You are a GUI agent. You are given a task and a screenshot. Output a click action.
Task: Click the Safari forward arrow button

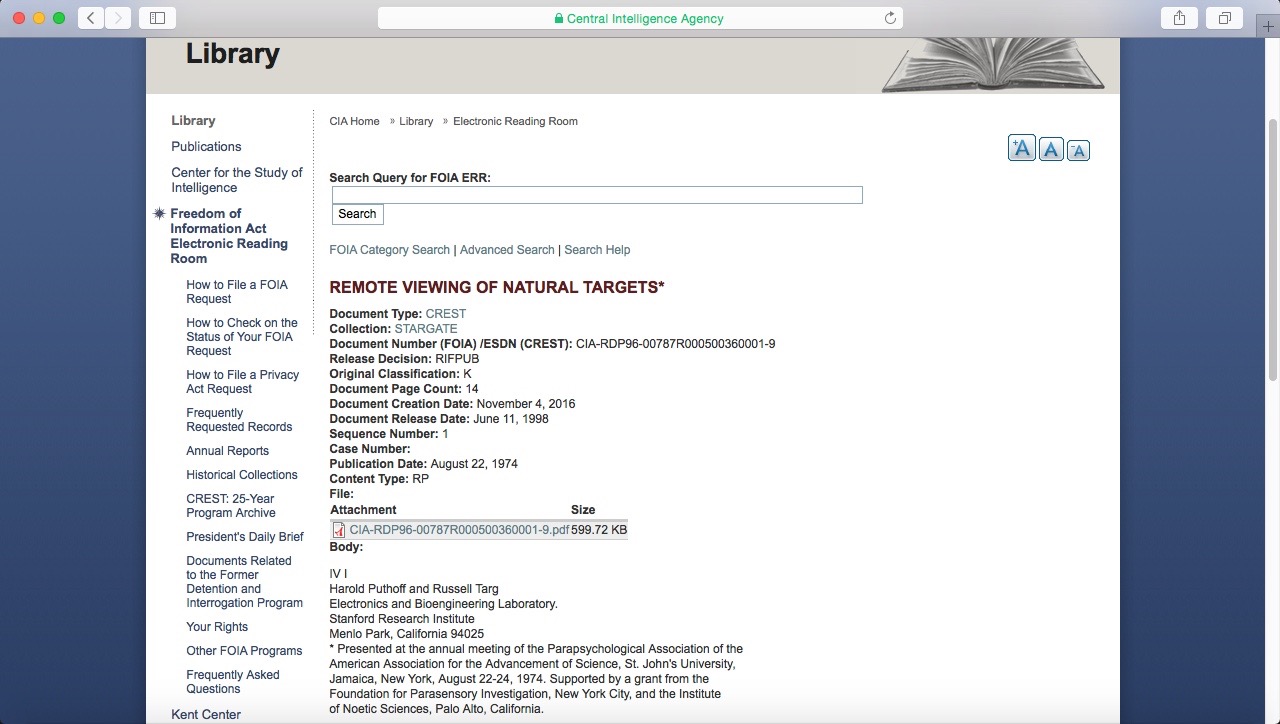[x=118, y=18]
